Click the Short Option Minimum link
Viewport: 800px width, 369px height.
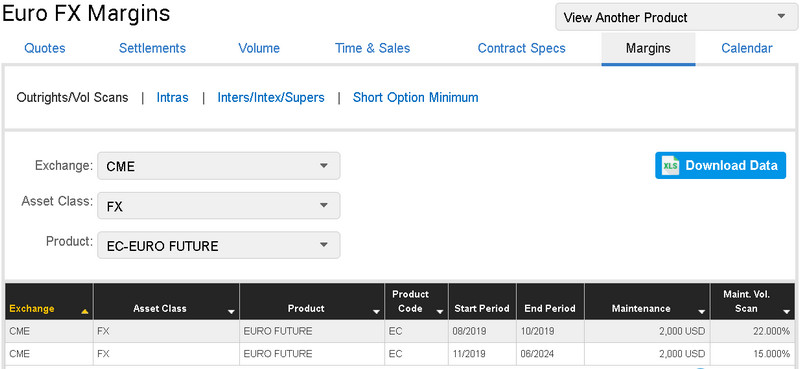coord(416,97)
